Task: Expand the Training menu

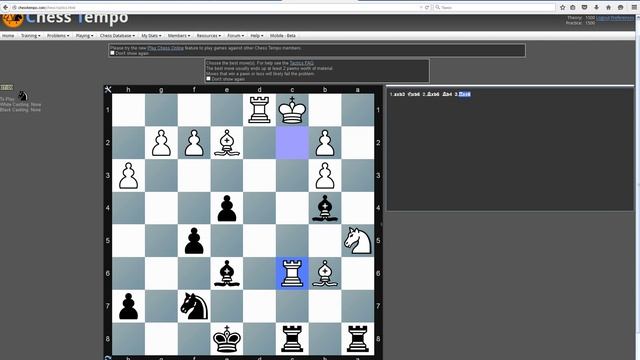Action: tap(31, 36)
